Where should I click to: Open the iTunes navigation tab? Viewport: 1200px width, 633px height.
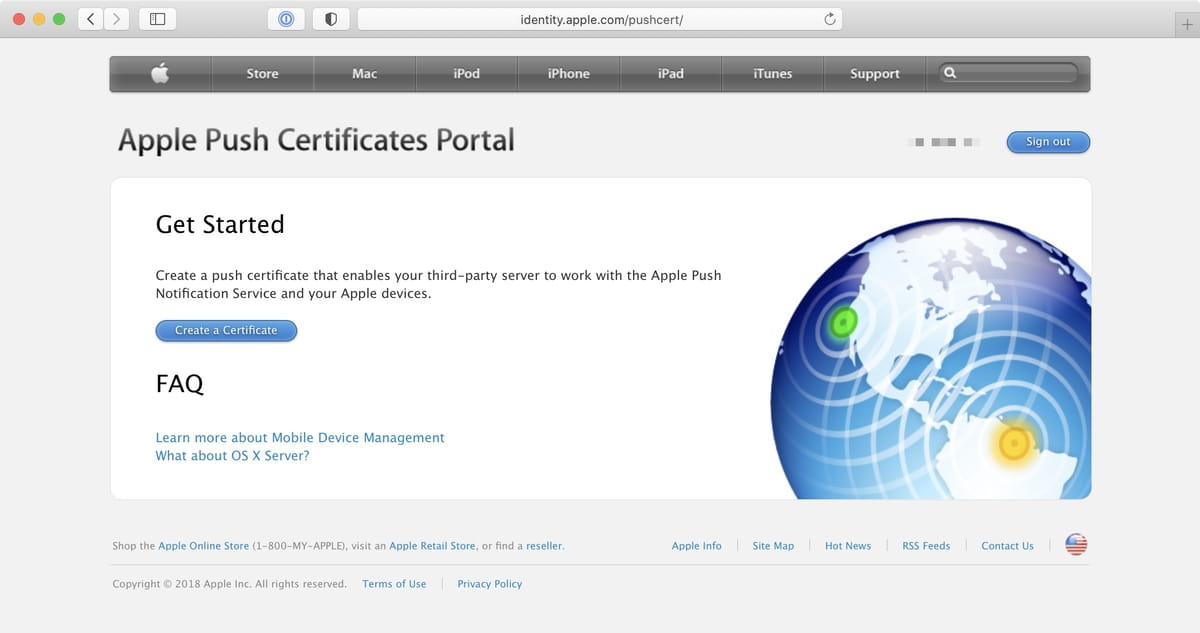(x=772, y=73)
